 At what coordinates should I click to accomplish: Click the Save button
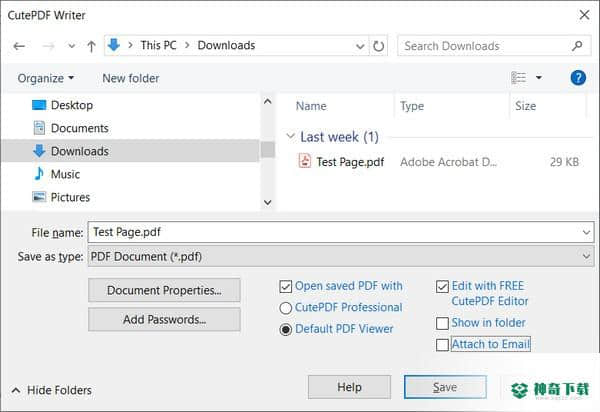[445, 387]
